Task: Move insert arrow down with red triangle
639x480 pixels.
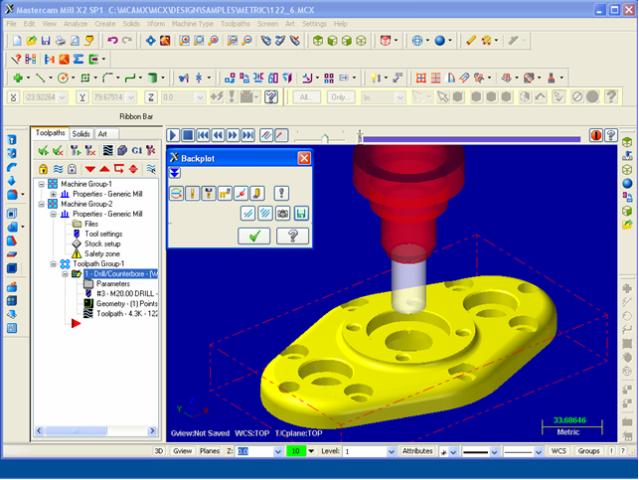Action: (90, 169)
